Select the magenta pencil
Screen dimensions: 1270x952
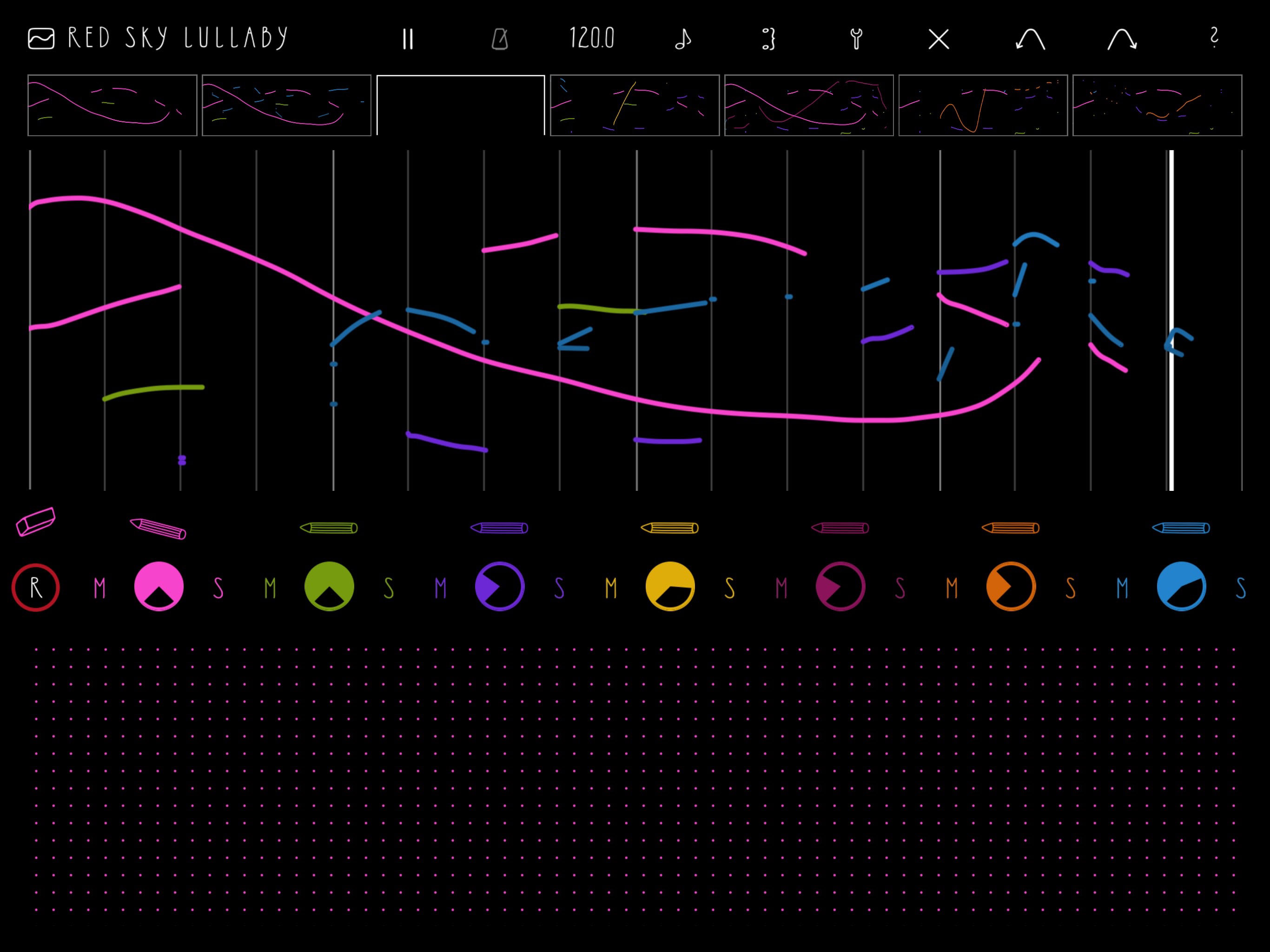pos(840,528)
